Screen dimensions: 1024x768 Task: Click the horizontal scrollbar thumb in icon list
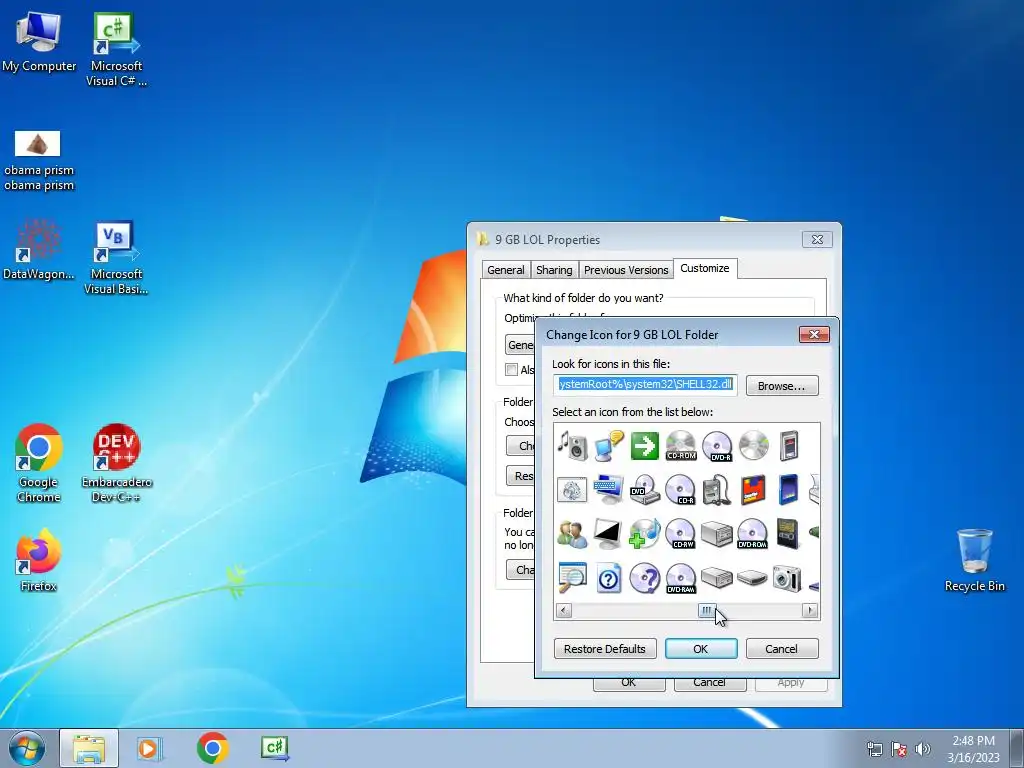[707, 611]
